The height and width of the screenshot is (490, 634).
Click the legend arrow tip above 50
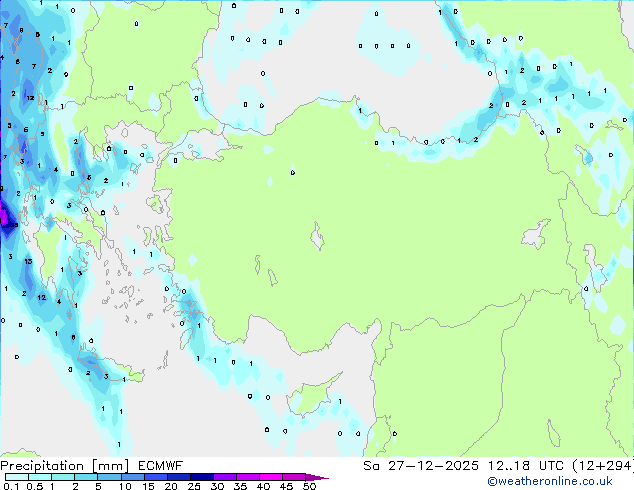pos(317,477)
